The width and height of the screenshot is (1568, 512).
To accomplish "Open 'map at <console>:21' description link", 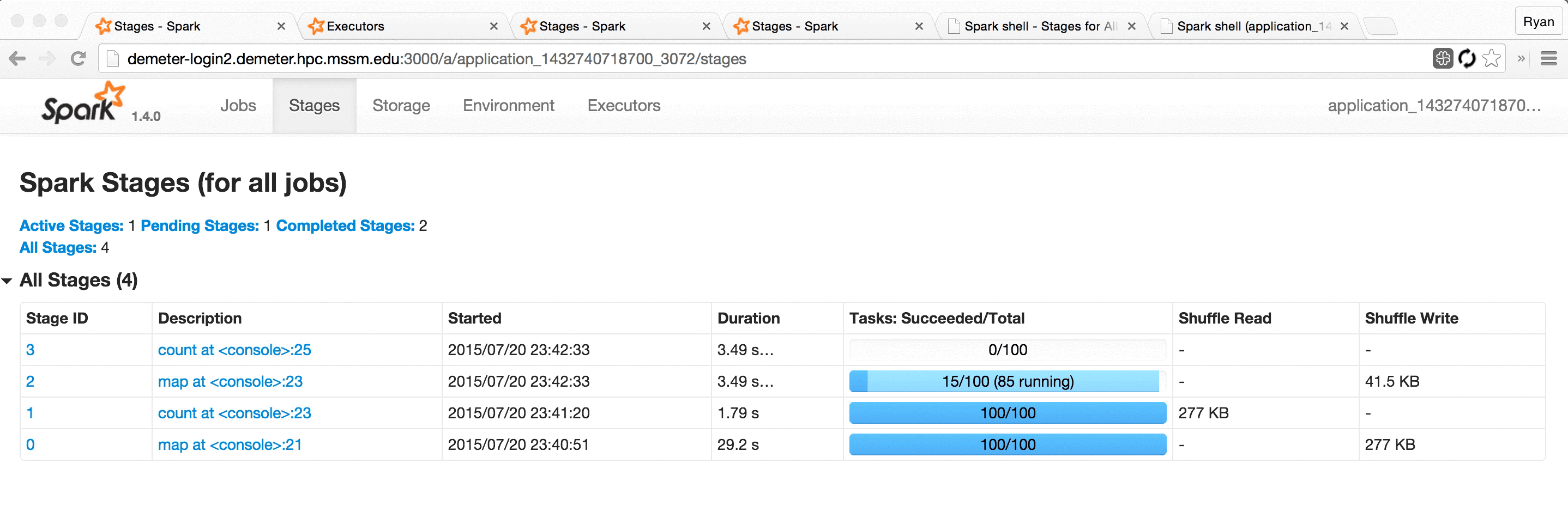I will point(230,444).
